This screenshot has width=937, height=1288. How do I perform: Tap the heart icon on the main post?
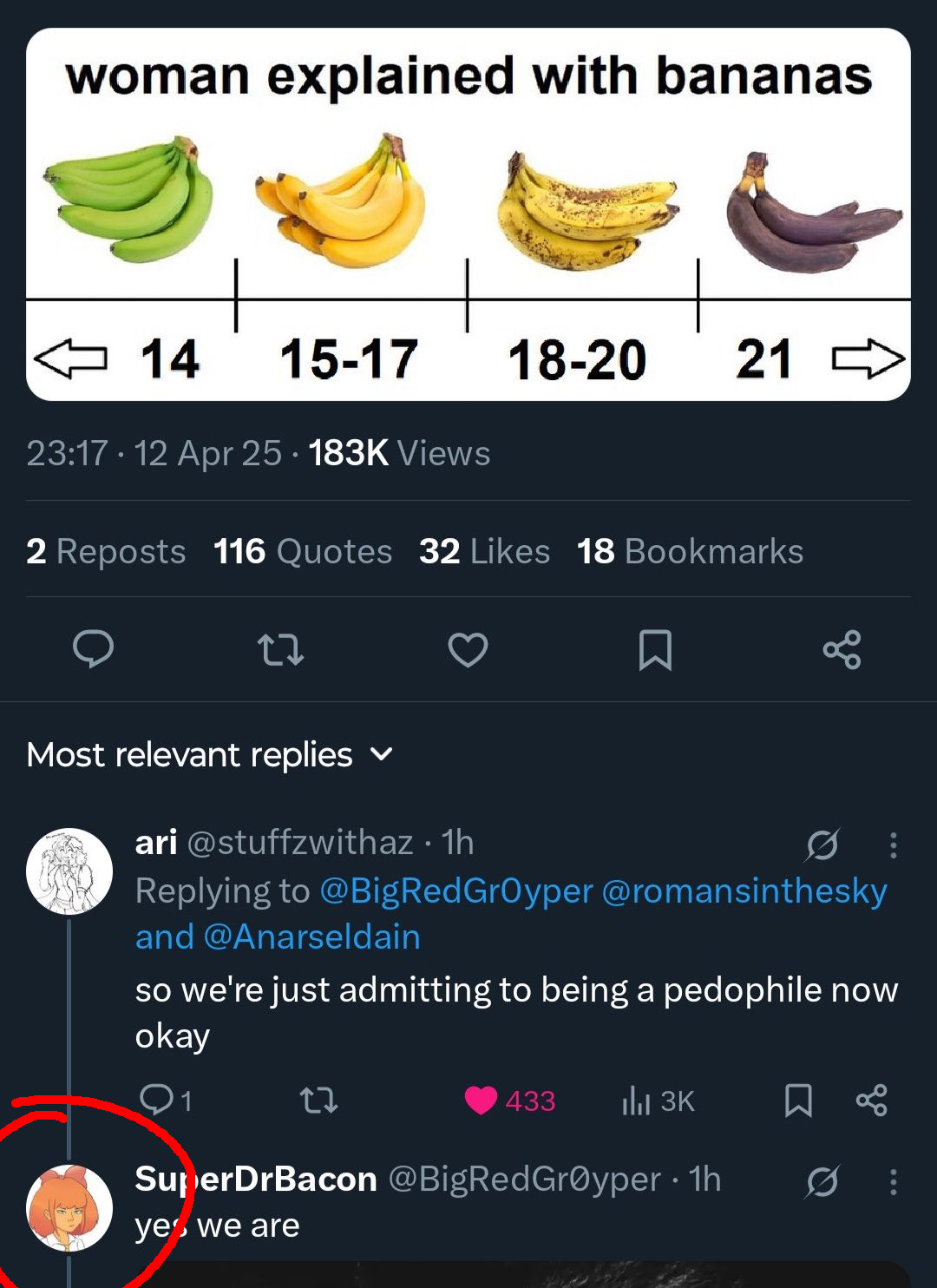468,649
